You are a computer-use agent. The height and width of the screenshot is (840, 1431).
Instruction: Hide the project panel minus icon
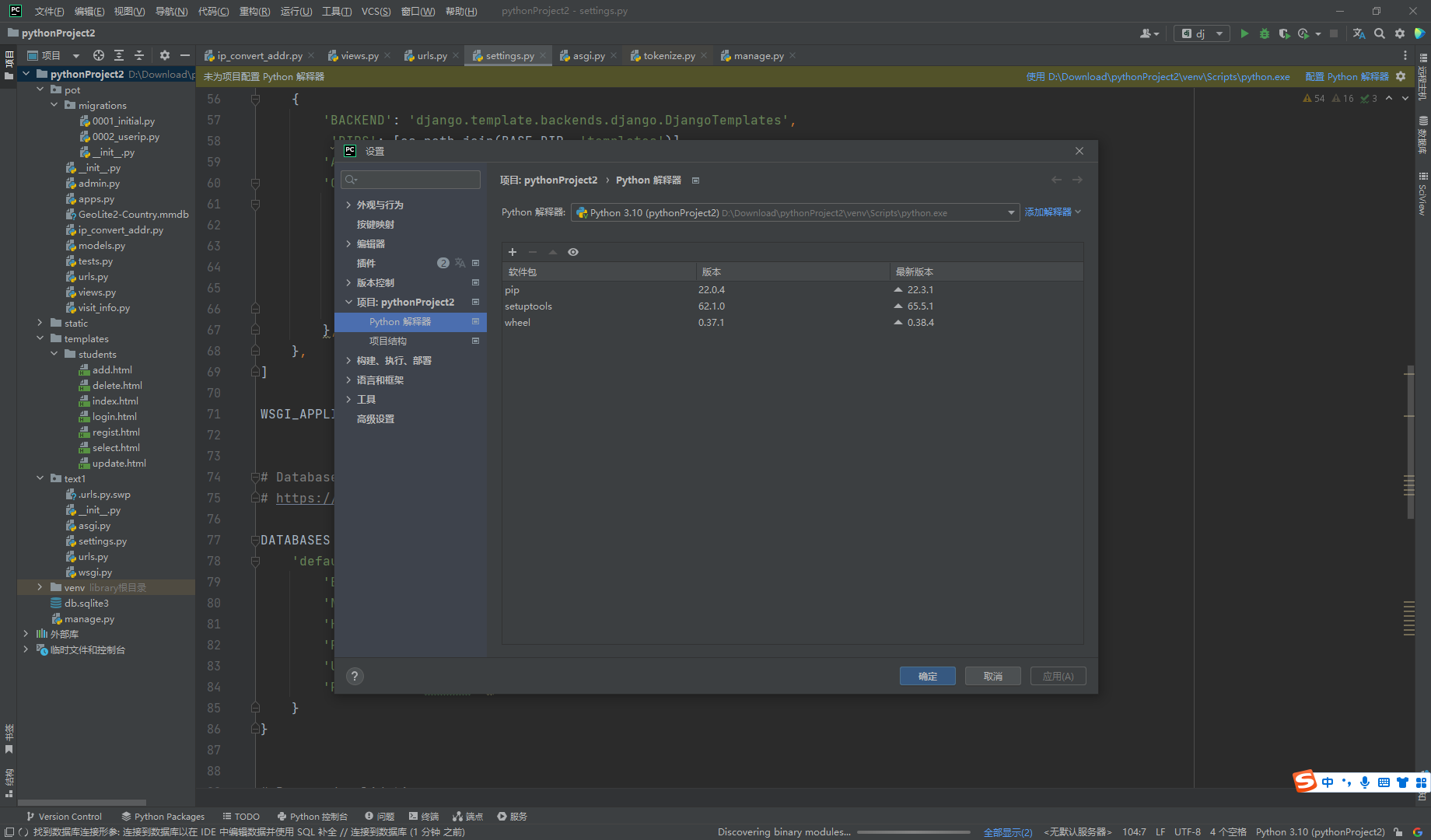(x=185, y=55)
